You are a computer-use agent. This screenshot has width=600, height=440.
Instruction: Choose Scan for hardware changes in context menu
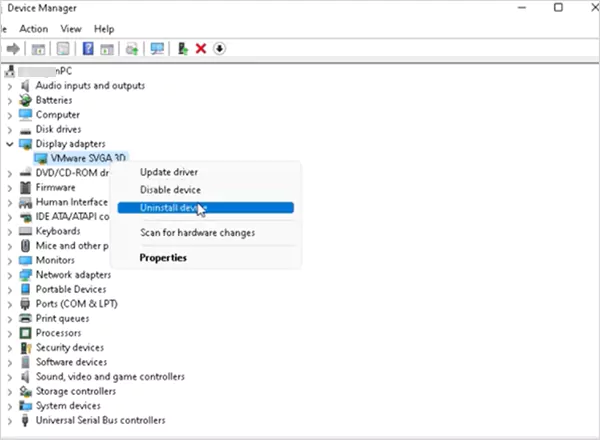(205, 233)
